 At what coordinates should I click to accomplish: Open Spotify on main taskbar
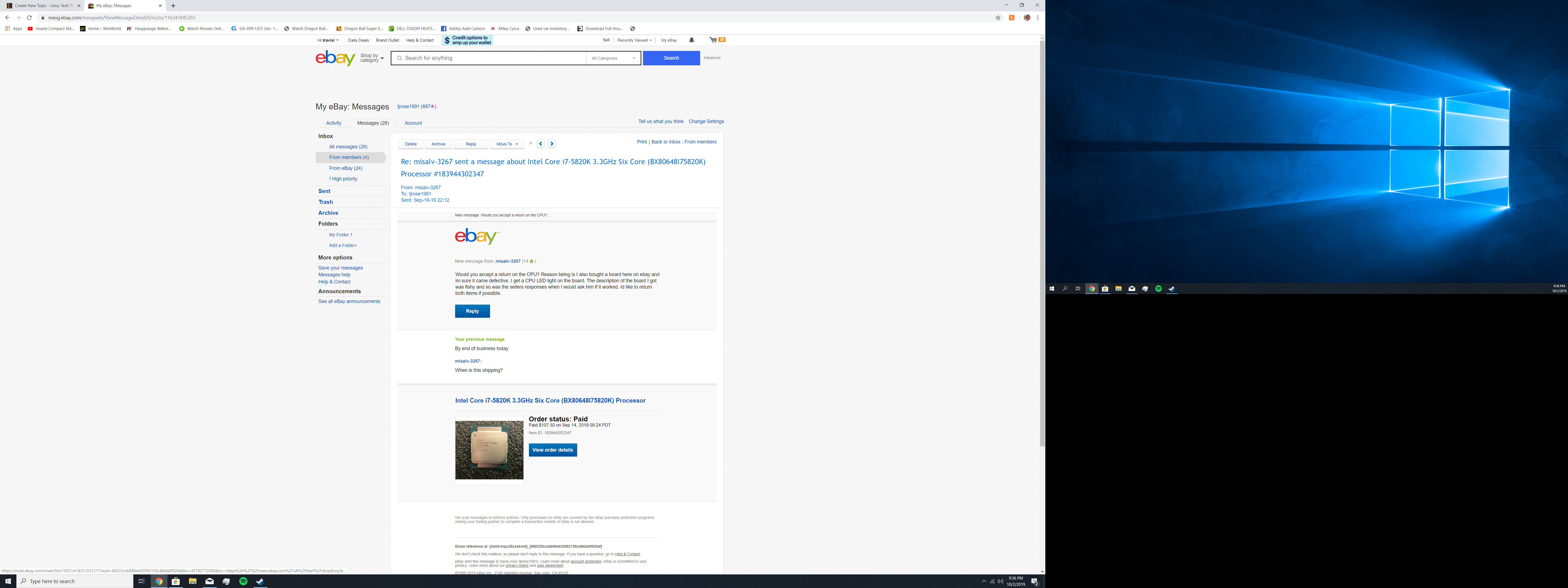[x=243, y=581]
